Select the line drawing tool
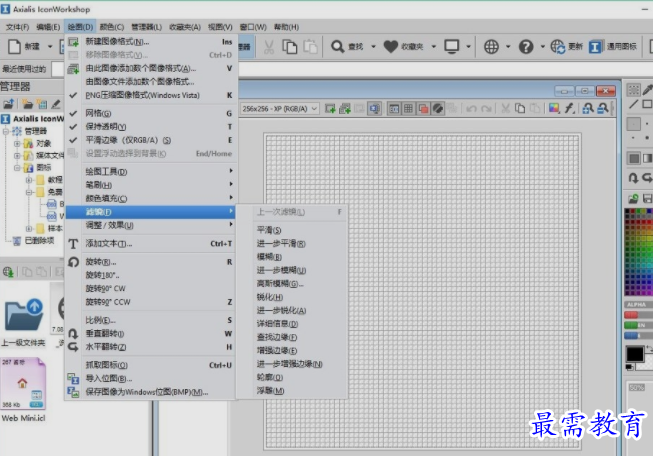 [x=633, y=104]
